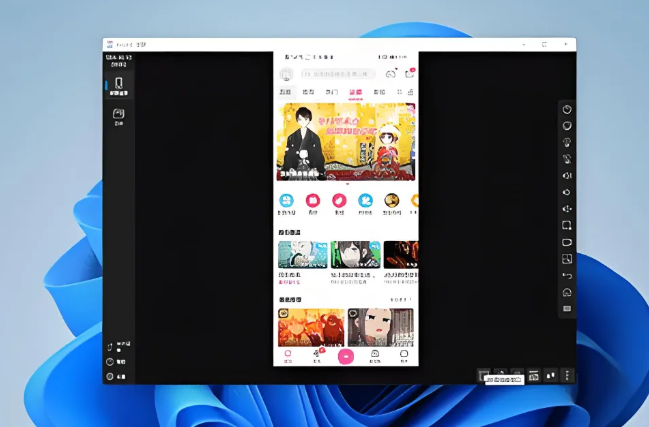Open the large girl with closed eyes thumbnail

pyautogui.click(x=381, y=327)
